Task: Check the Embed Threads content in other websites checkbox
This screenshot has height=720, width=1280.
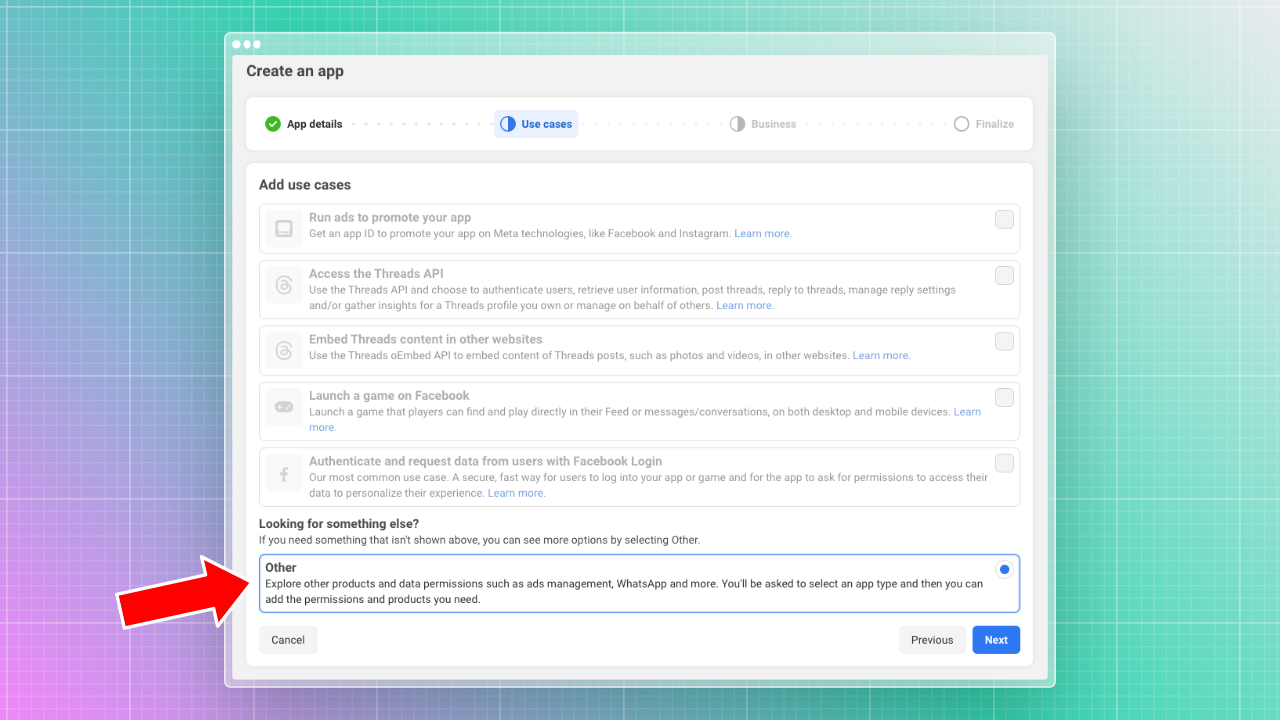Action: click(1004, 341)
